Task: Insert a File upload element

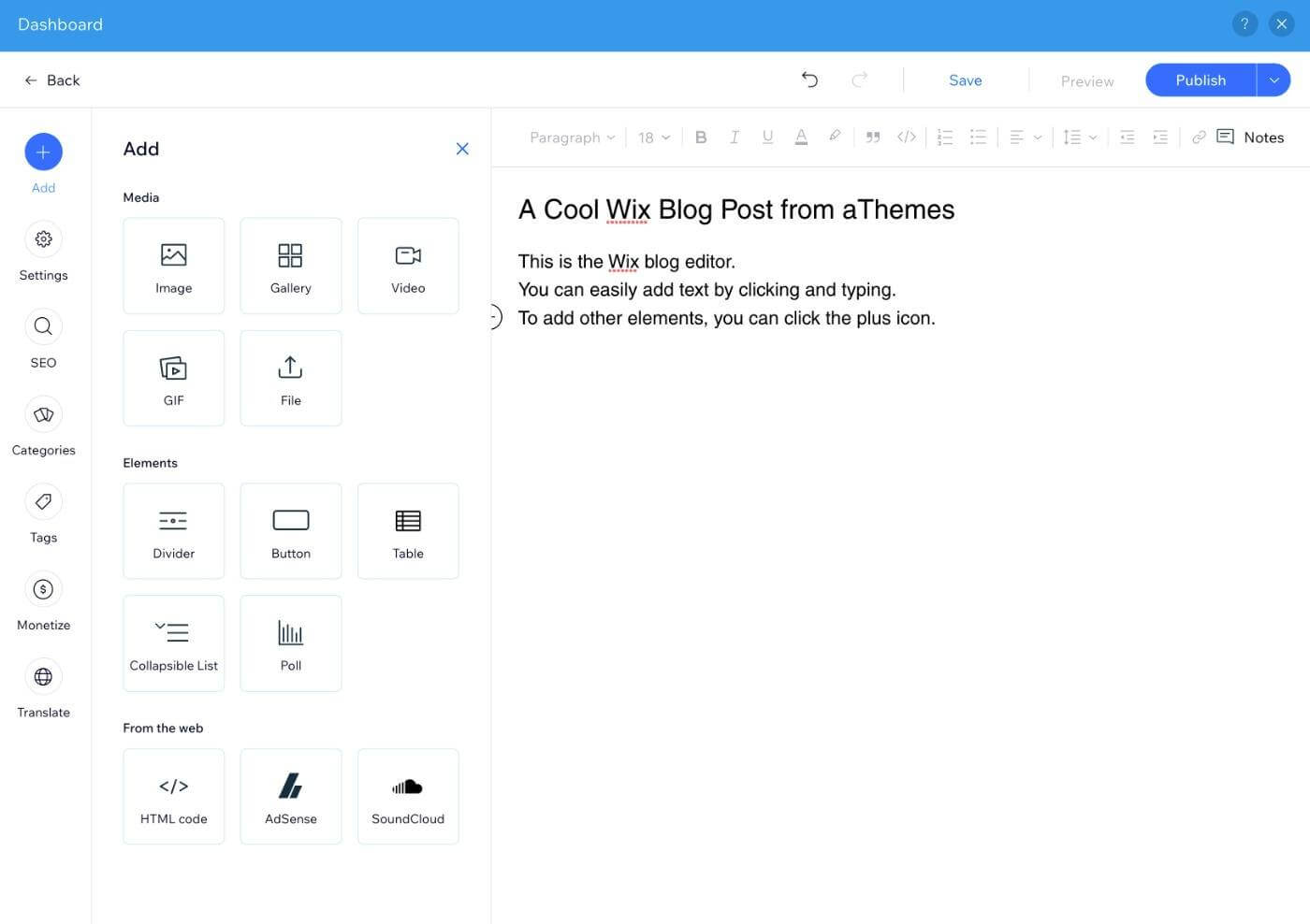Action: (291, 378)
